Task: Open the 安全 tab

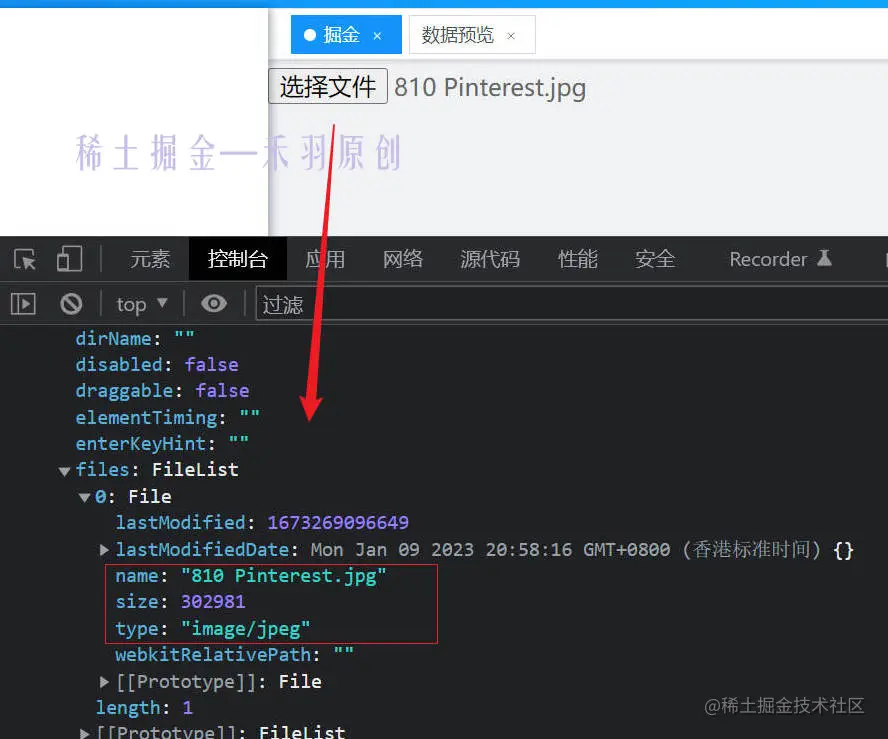Action: pyautogui.click(x=655, y=259)
